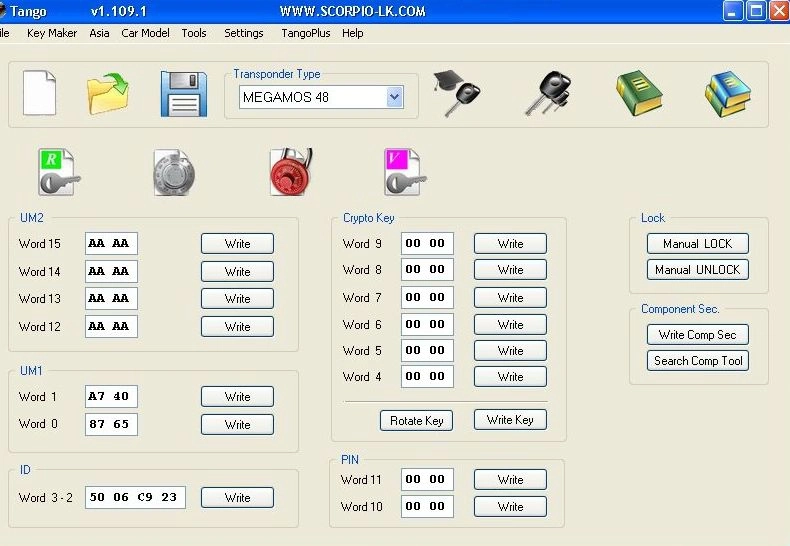Save using the blue floppy disk icon
Image resolution: width=790 pixels, height=546 pixels.
point(184,94)
